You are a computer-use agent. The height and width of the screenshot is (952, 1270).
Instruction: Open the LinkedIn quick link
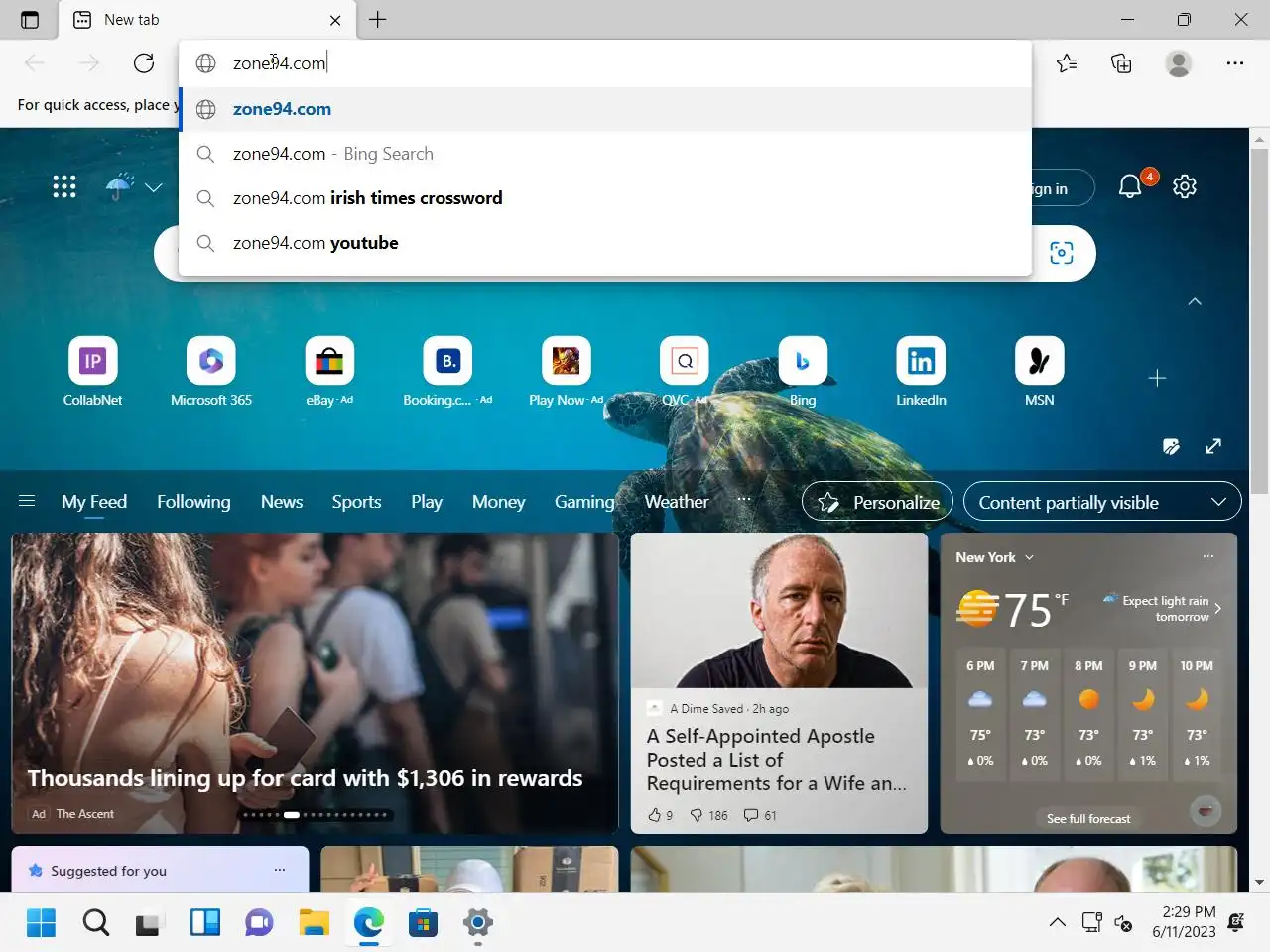921,372
